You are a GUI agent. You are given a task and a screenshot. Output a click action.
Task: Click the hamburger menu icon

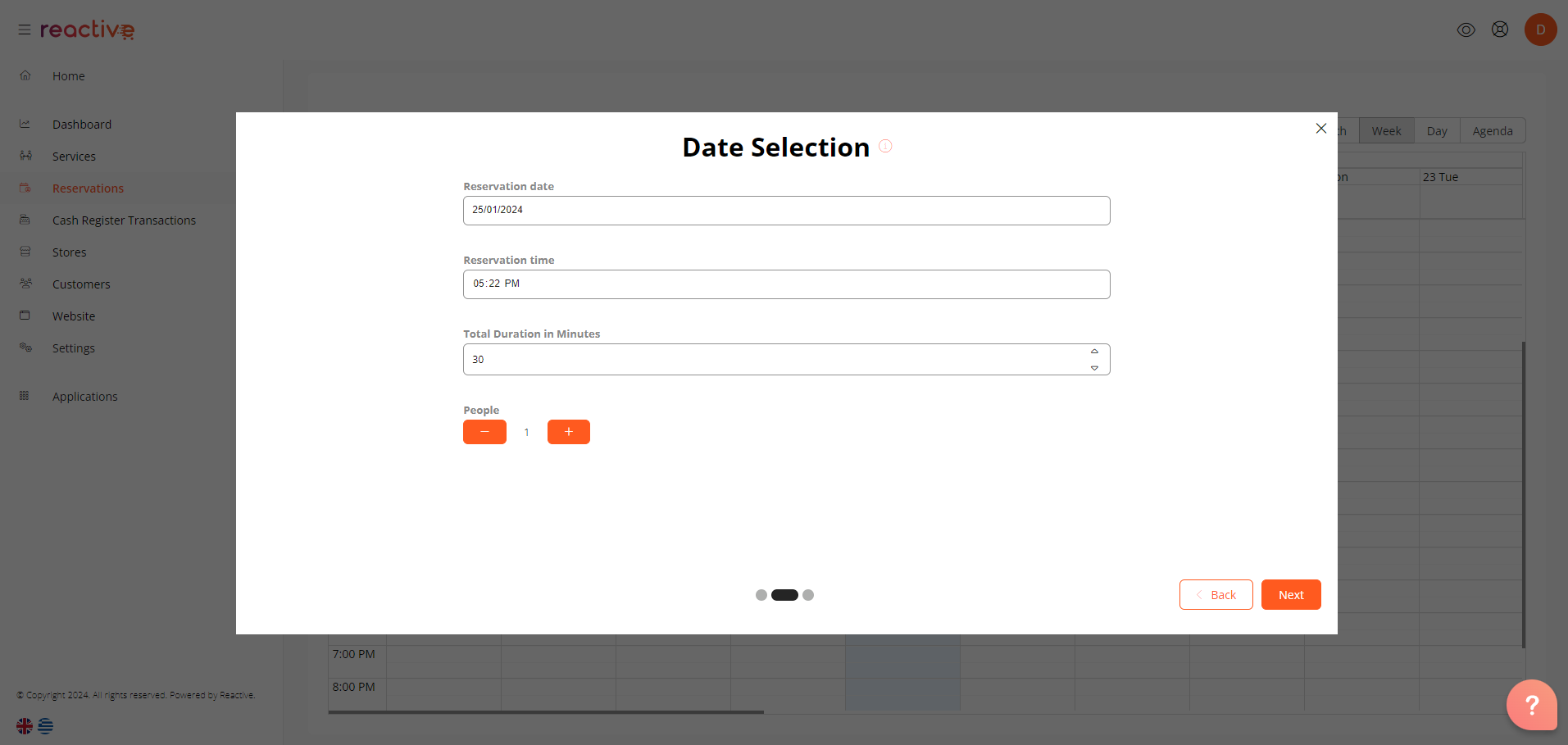click(25, 30)
